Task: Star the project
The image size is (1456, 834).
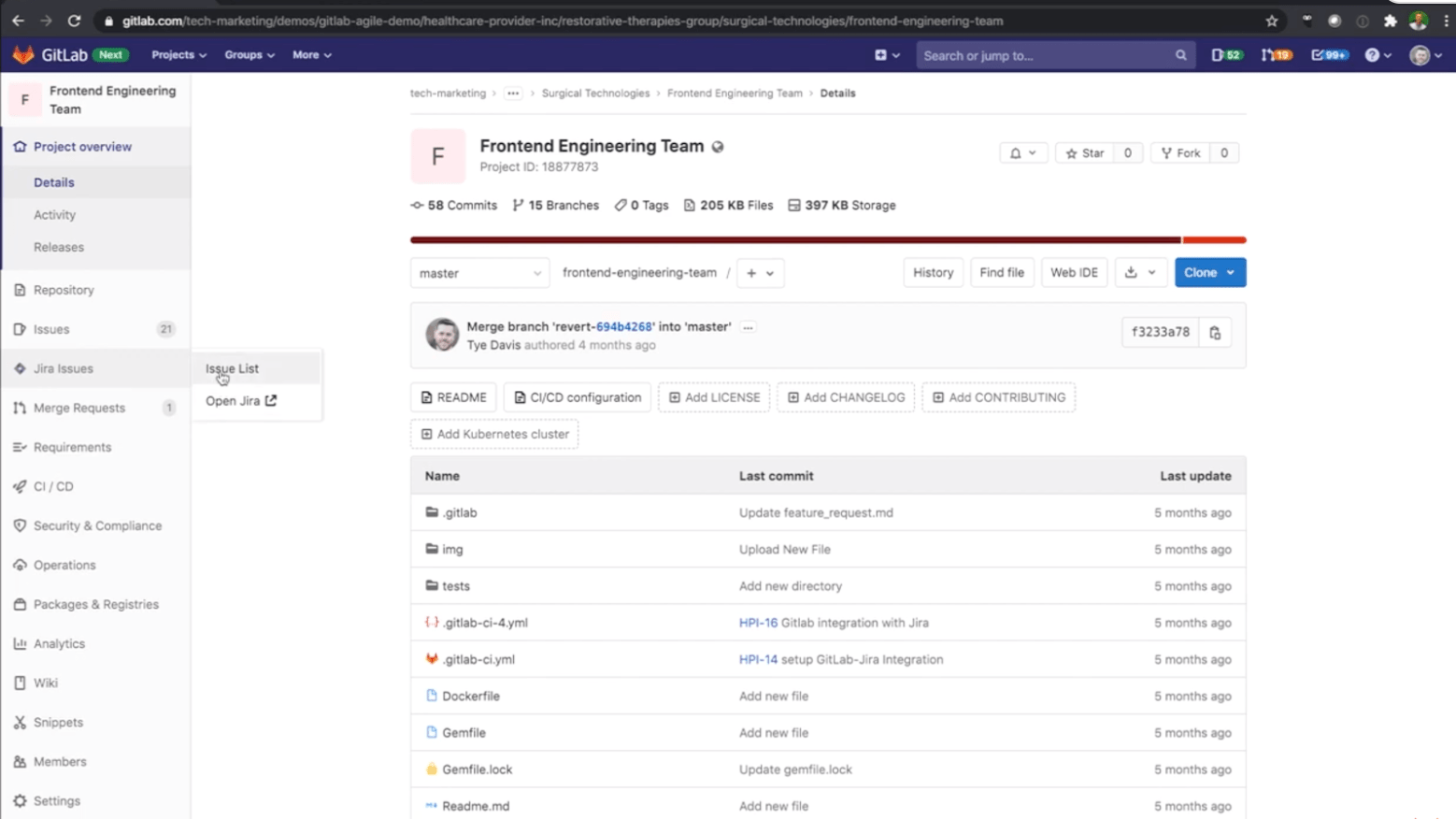Action: (1085, 153)
